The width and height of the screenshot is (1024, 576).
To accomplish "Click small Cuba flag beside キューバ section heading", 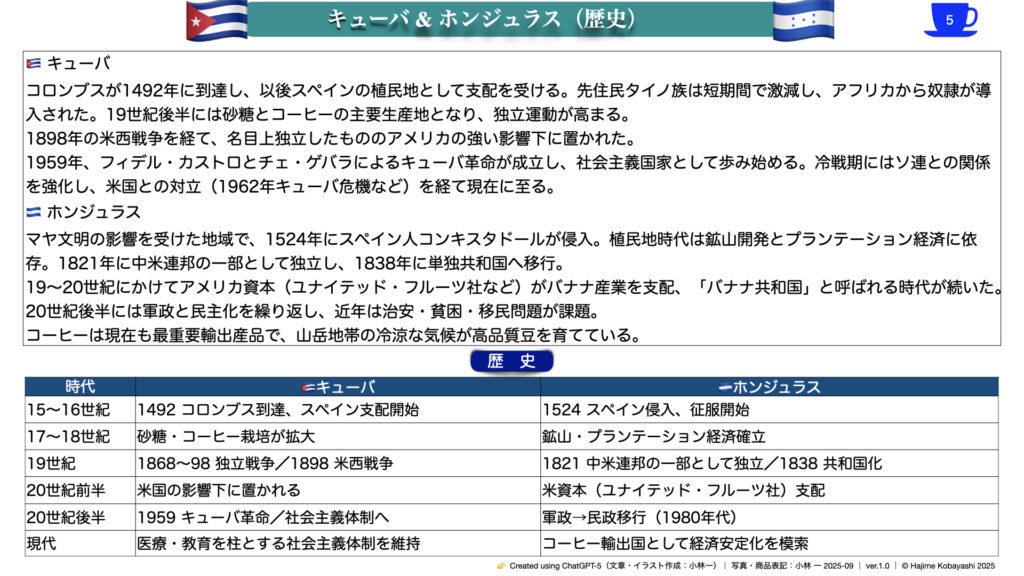I will pos(33,64).
